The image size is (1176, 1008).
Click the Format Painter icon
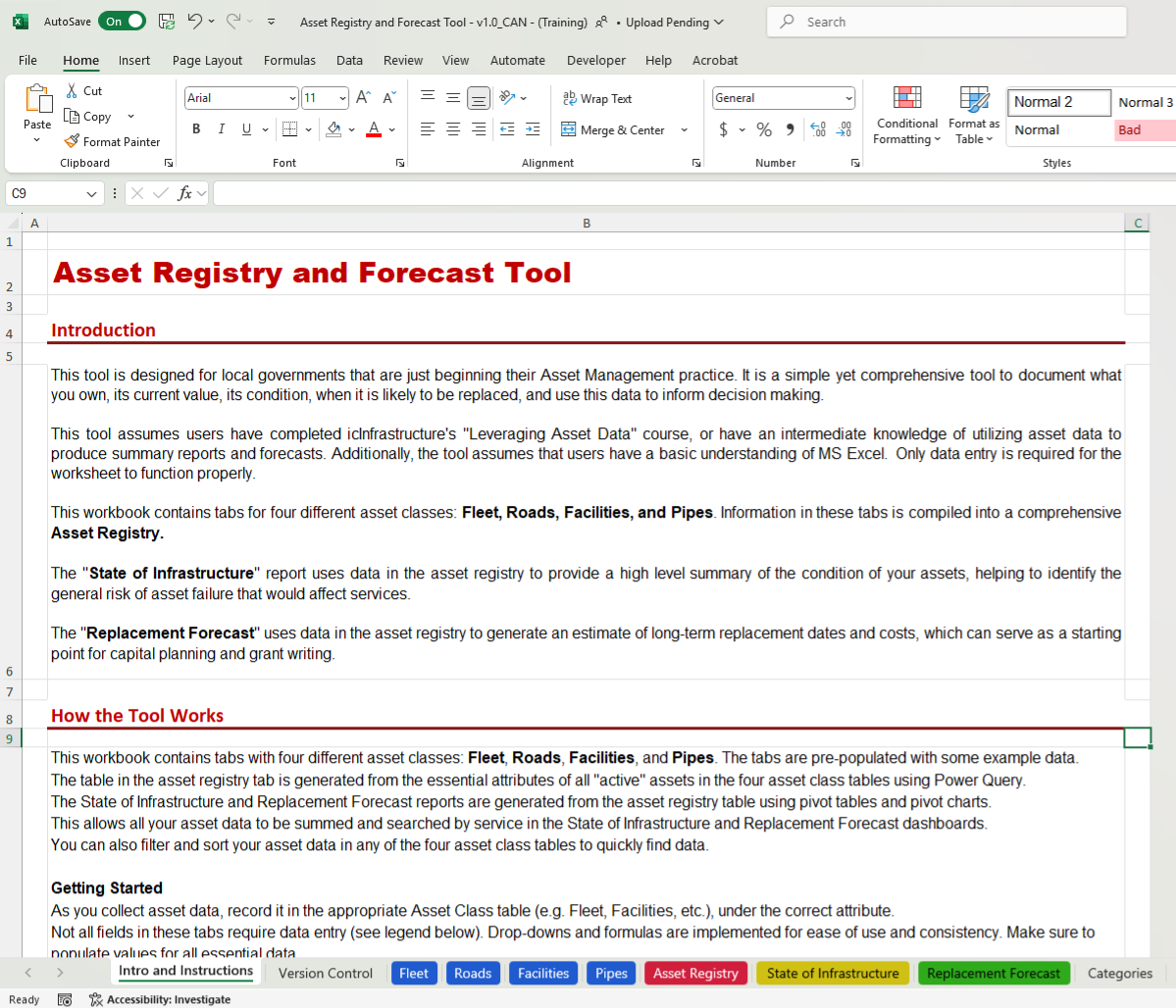coord(72,141)
